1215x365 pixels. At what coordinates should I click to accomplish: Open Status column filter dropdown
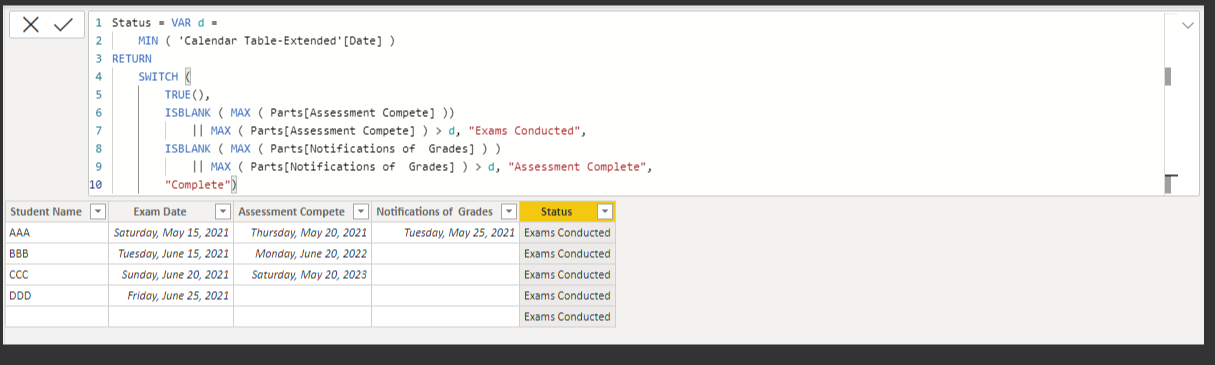coord(604,212)
